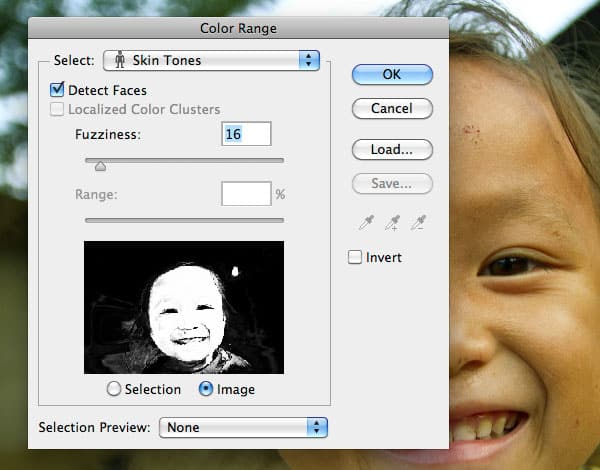Enable the Invert checkbox
The height and width of the screenshot is (470, 600).
[x=355, y=257]
